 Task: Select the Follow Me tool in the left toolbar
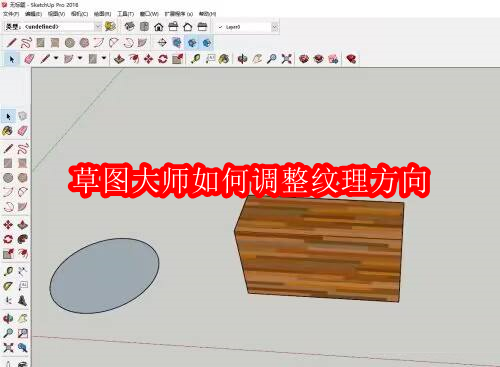[22, 239]
